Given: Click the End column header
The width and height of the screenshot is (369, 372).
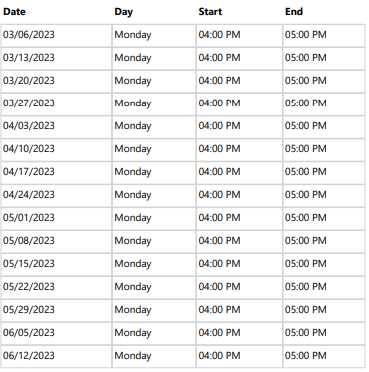Looking at the screenshot, I should point(294,12).
